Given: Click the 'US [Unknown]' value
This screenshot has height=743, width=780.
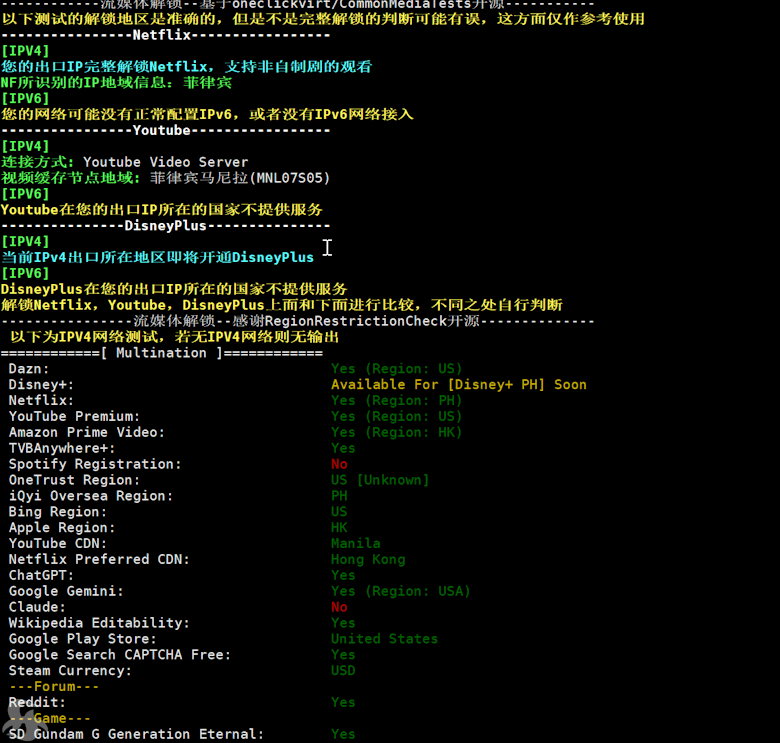Looking at the screenshot, I should (x=380, y=480).
